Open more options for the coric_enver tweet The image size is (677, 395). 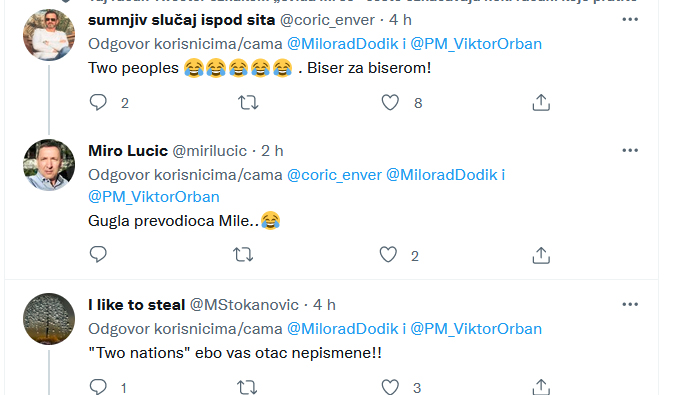(630, 19)
